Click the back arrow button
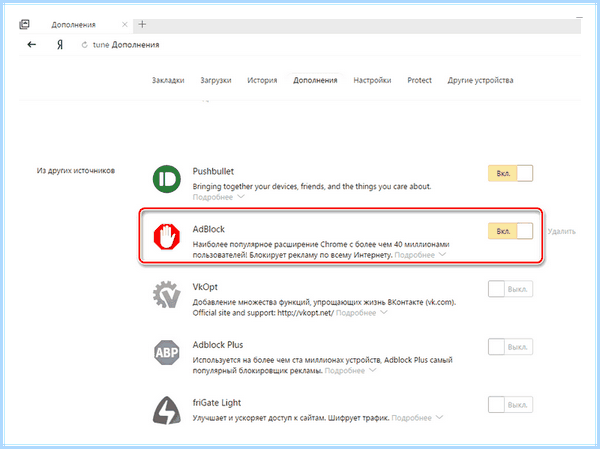 click(32, 45)
